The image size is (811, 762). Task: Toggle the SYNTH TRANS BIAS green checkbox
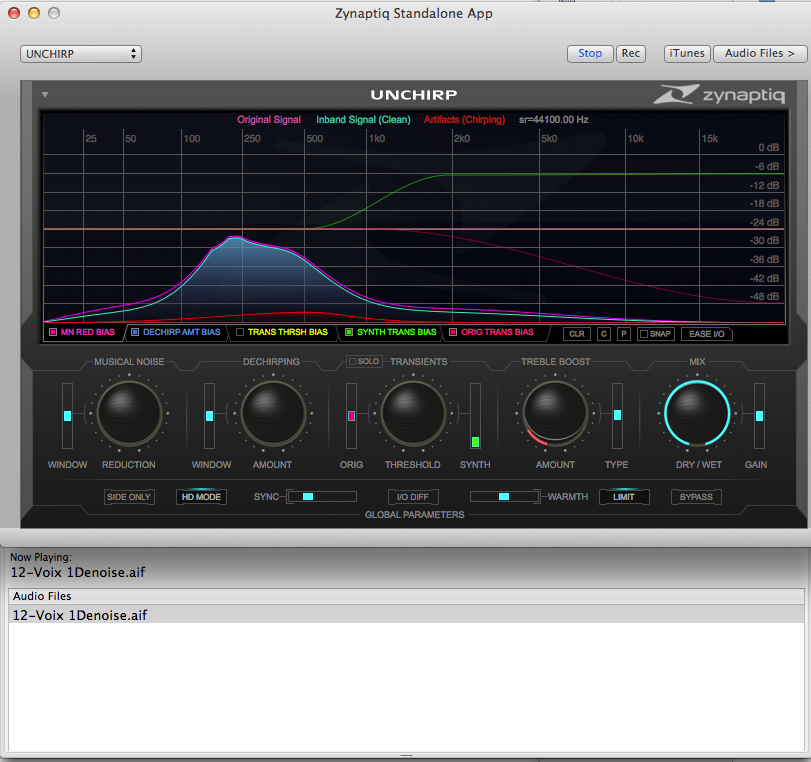point(349,332)
